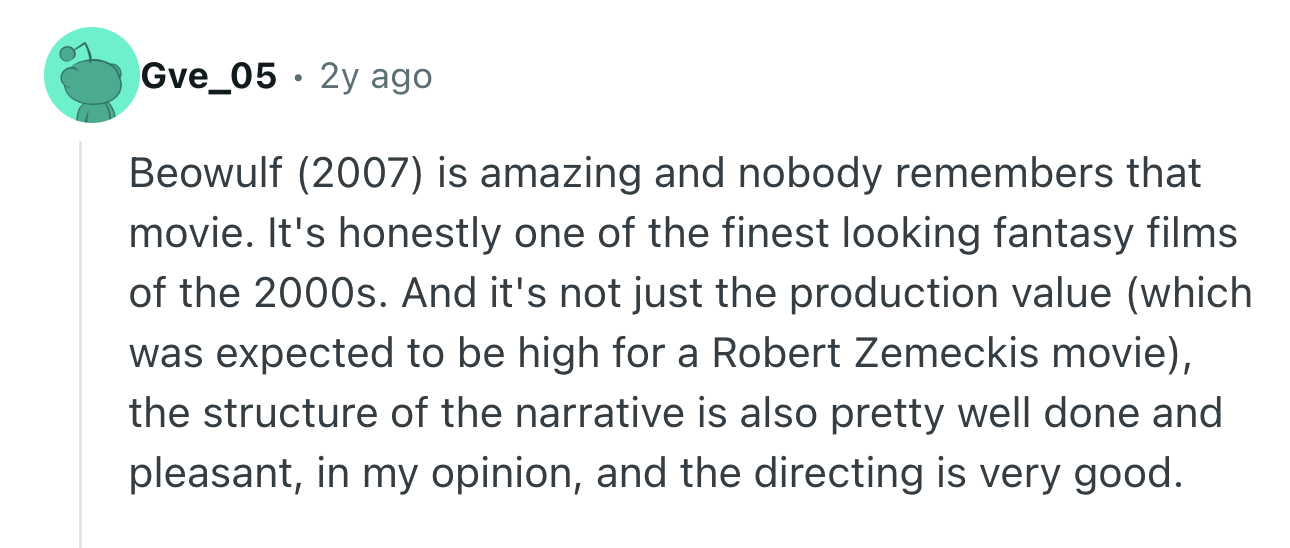Click the word "pleasant" in the last line

click(211, 474)
